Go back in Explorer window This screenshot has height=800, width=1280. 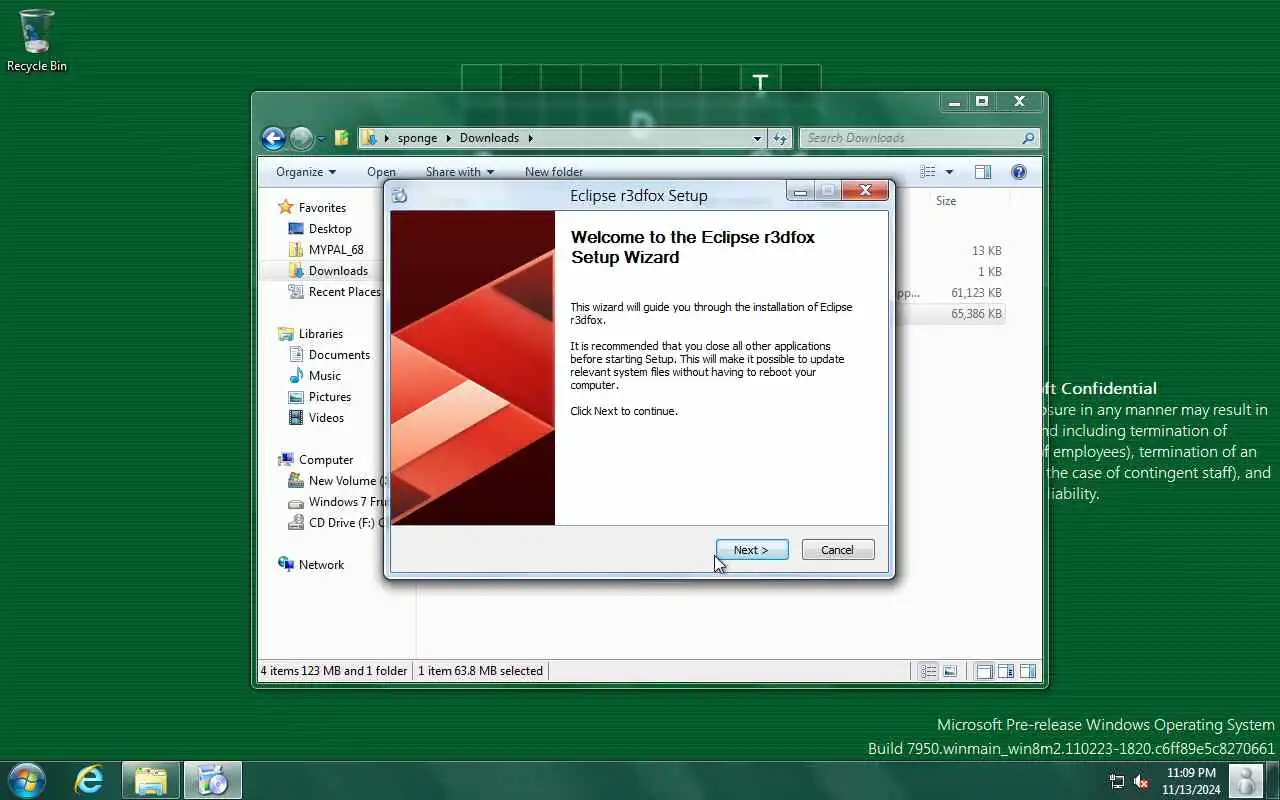(x=273, y=138)
